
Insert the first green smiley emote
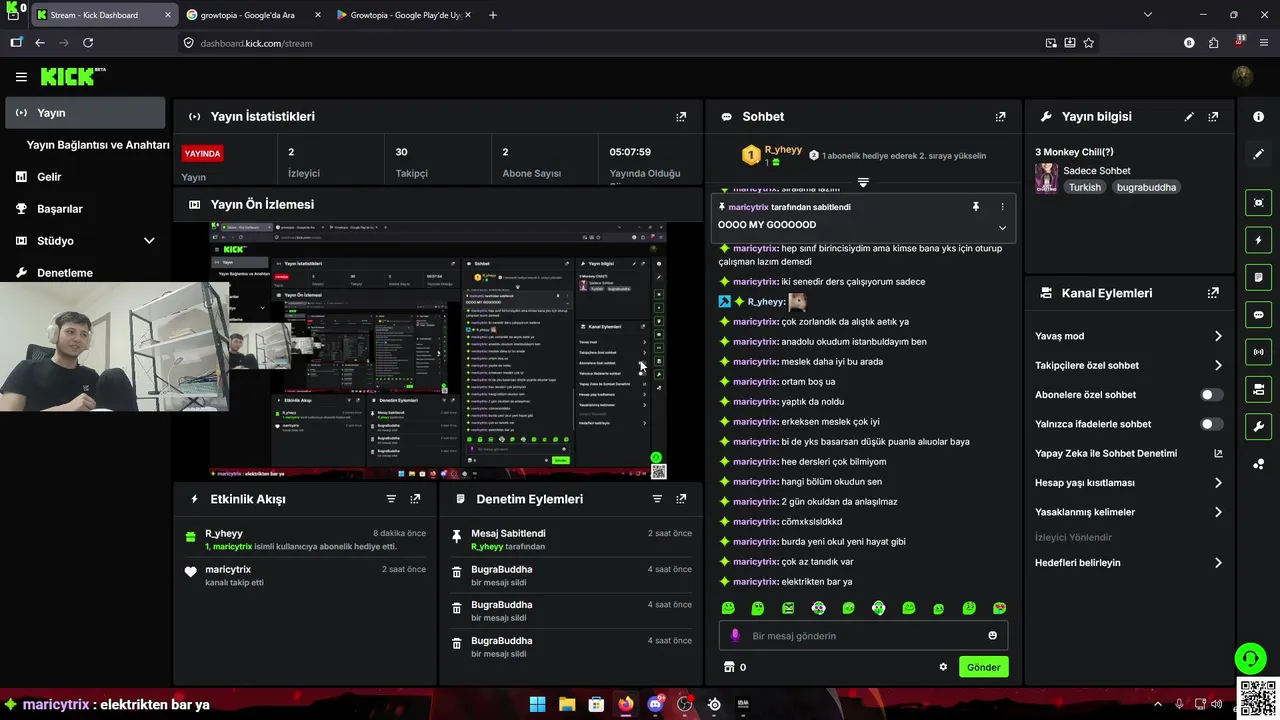[728, 608]
